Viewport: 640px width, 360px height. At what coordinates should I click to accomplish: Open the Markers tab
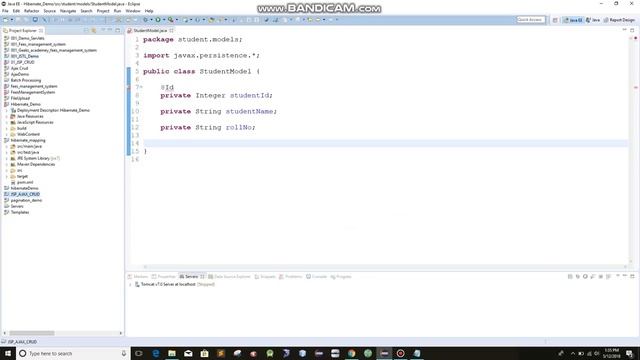(138, 276)
